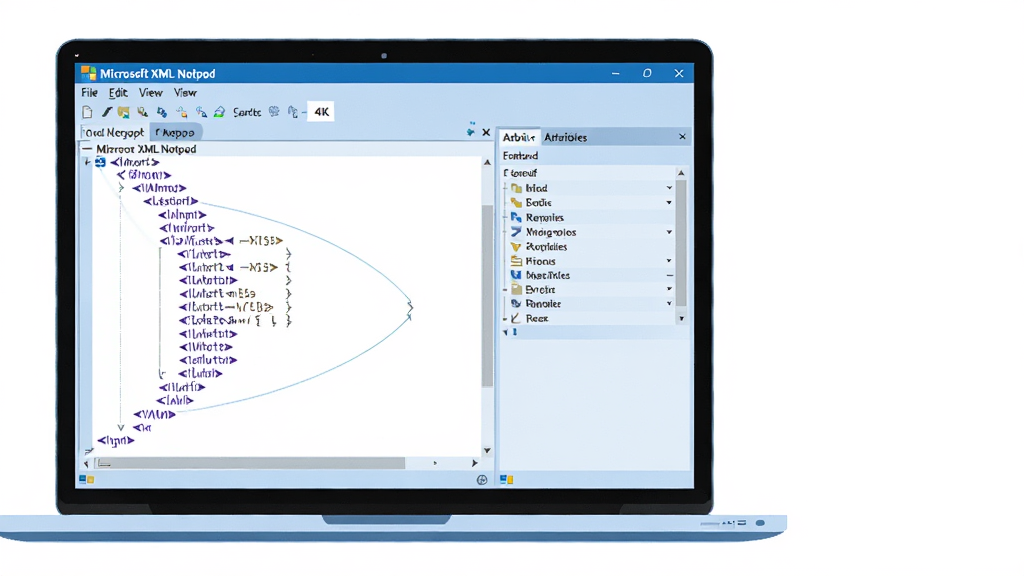Viewport: 1024px width, 576px height.
Task: Select the <Ihnirart> tag in the tree
Action: point(187,228)
